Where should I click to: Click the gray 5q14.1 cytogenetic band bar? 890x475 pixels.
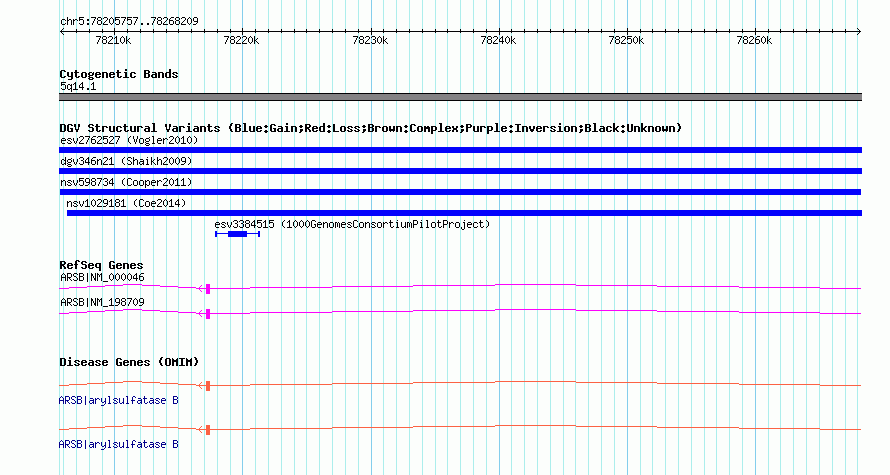460,97
